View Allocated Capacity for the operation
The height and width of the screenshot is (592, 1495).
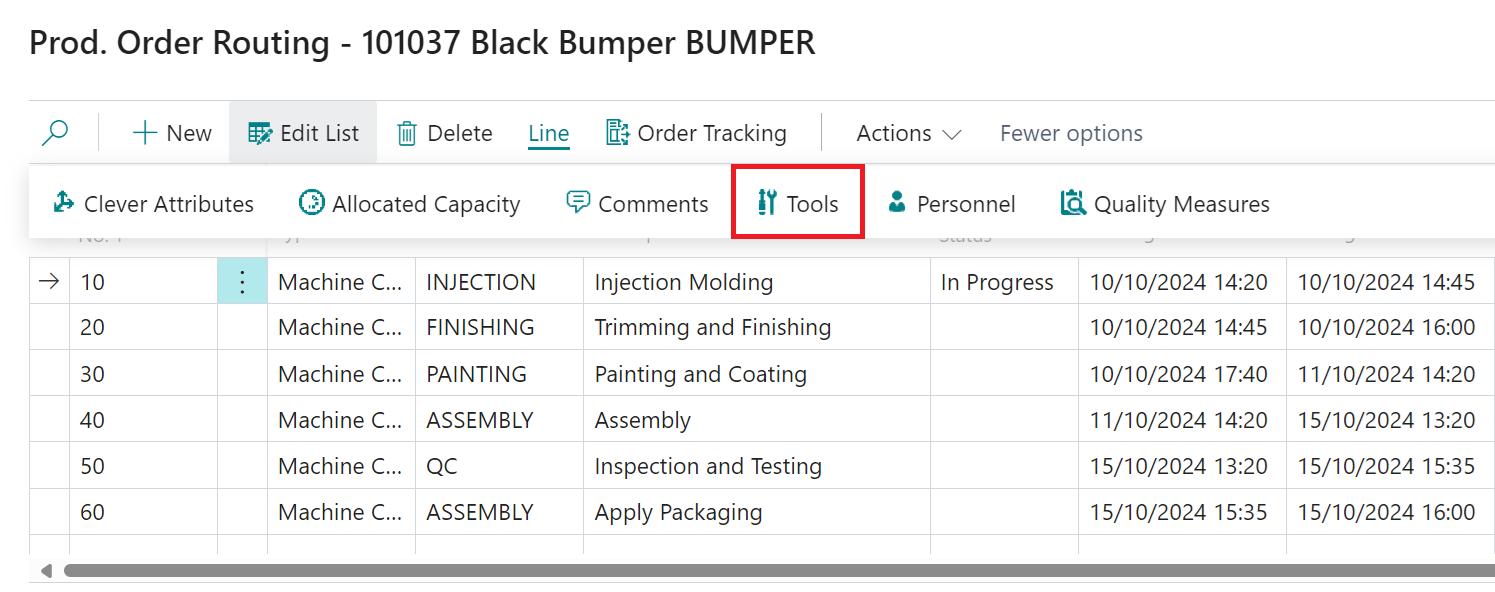coord(409,203)
